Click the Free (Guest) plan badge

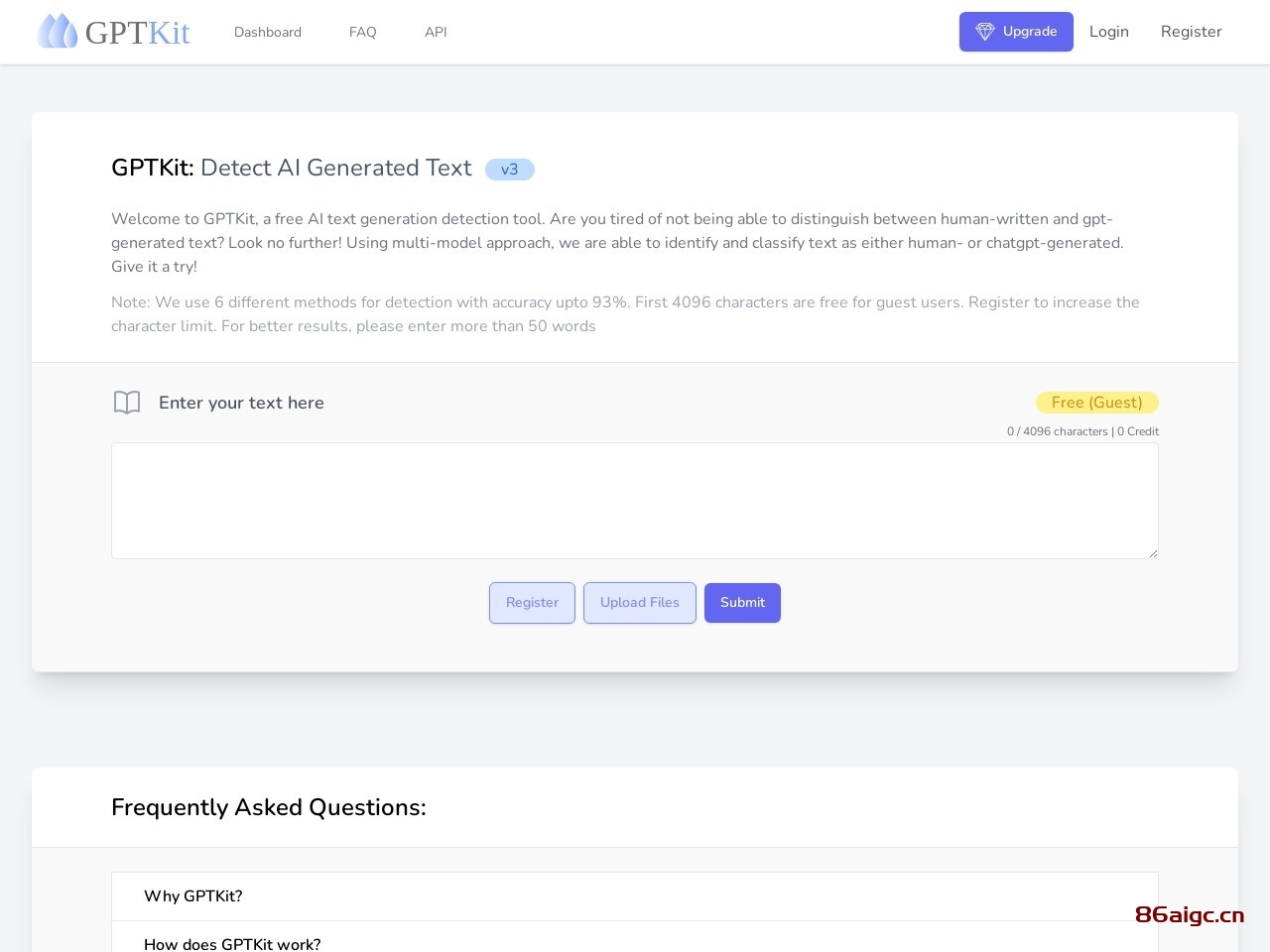(x=1097, y=403)
